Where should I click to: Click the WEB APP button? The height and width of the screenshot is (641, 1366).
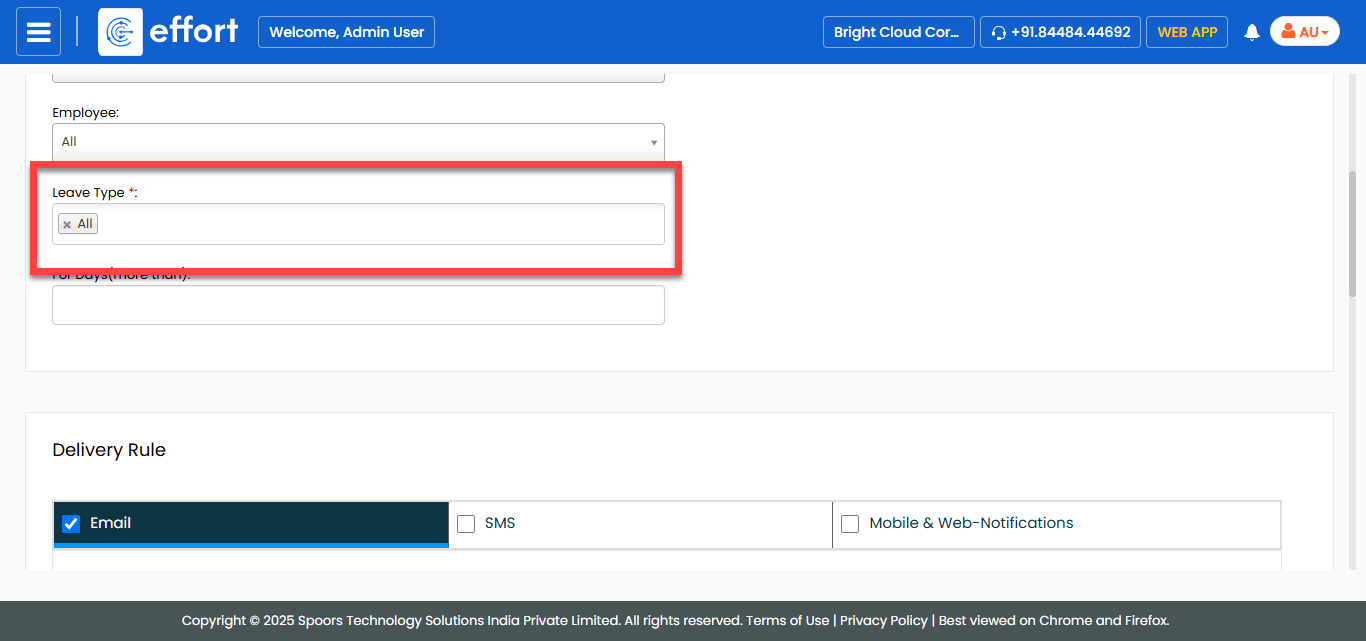click(1187, 32)
